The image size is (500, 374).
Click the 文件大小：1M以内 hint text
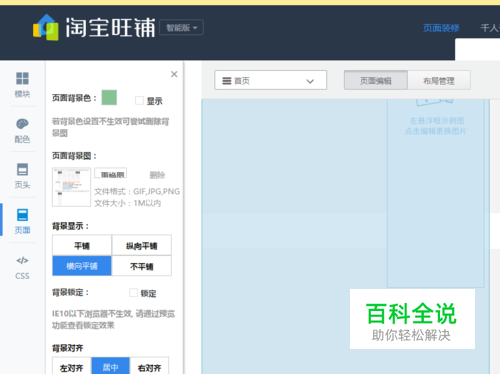(x=128, y=203)
